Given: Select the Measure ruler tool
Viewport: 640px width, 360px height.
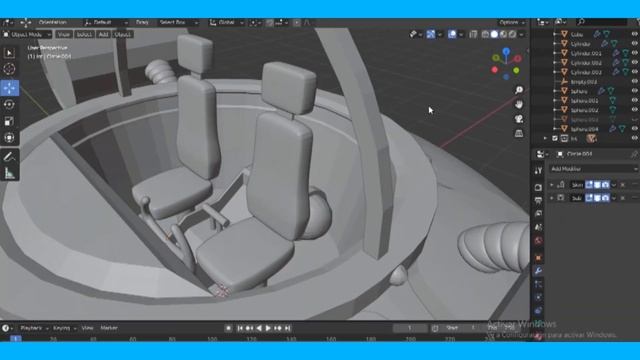Looking at the screenshot, I should click(x=9, y=173).
